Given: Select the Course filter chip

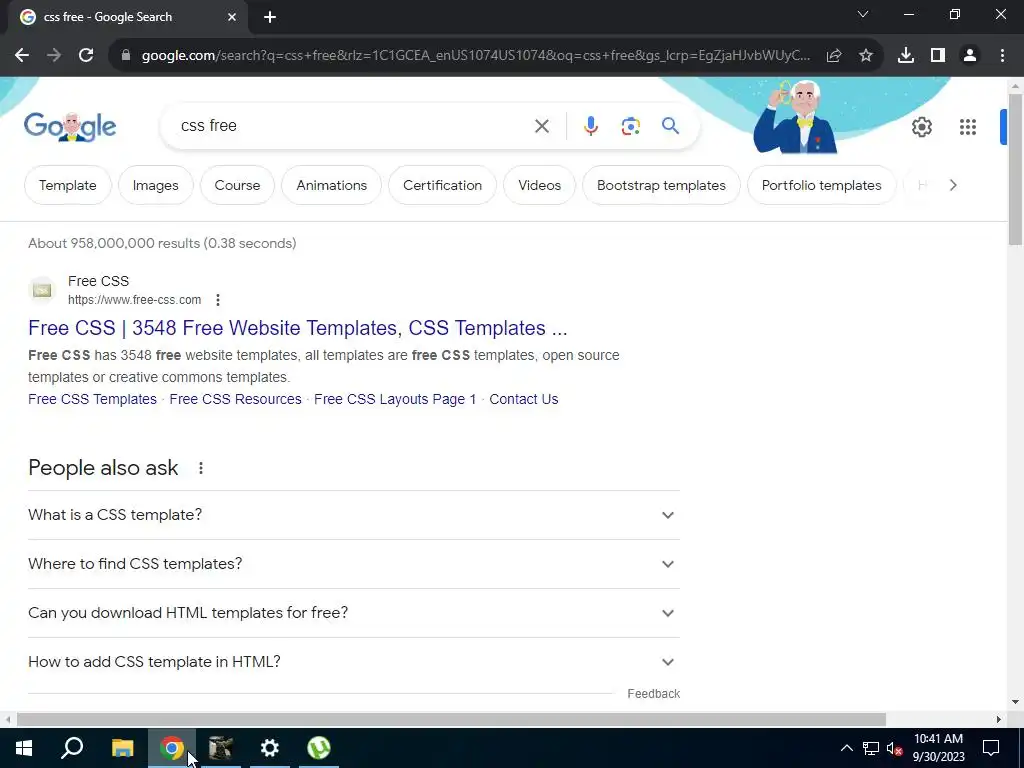Looking at the screenshot, I should tap(237, 185).
